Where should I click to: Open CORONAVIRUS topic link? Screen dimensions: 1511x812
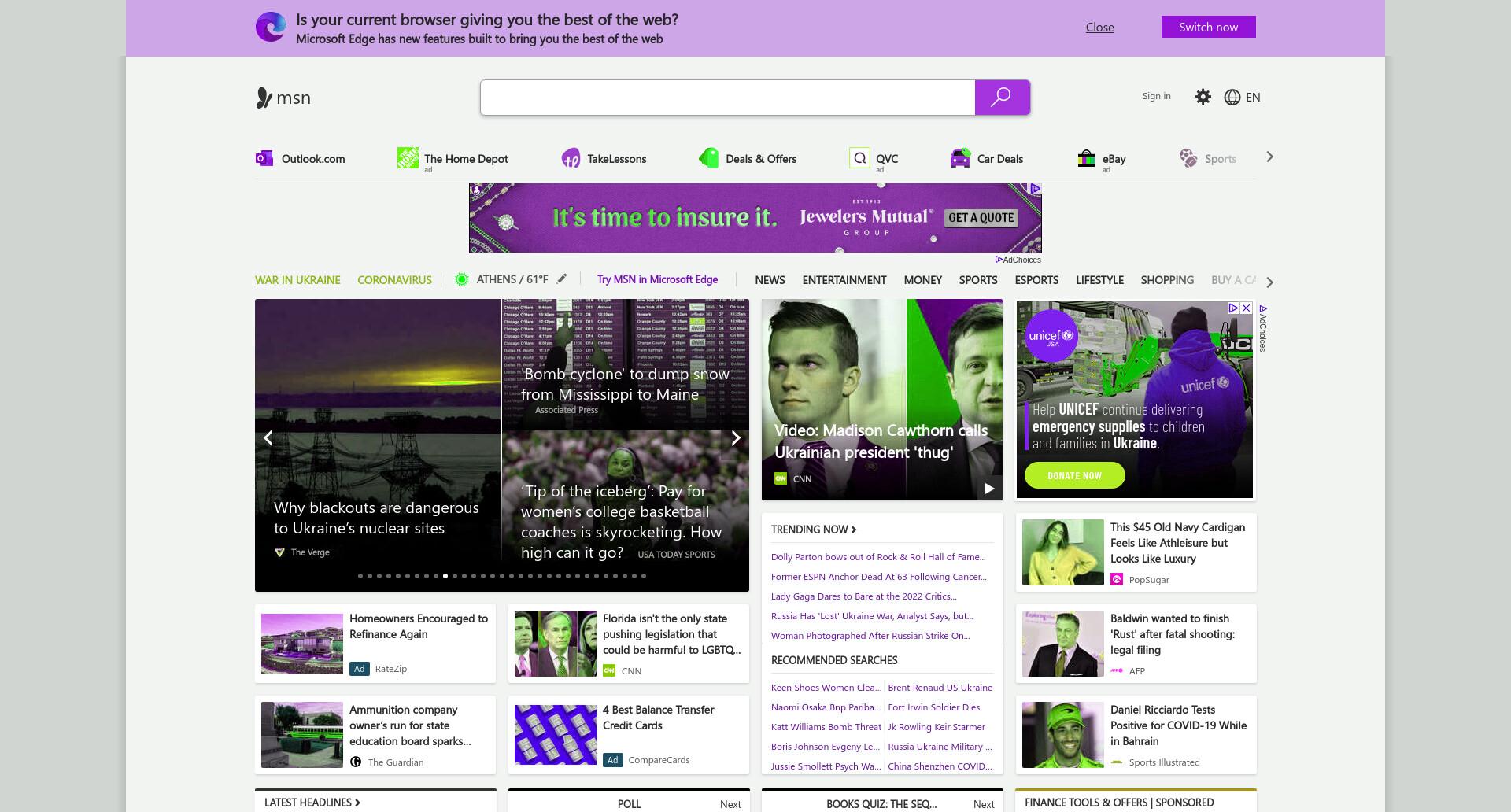tap(394, 280)
